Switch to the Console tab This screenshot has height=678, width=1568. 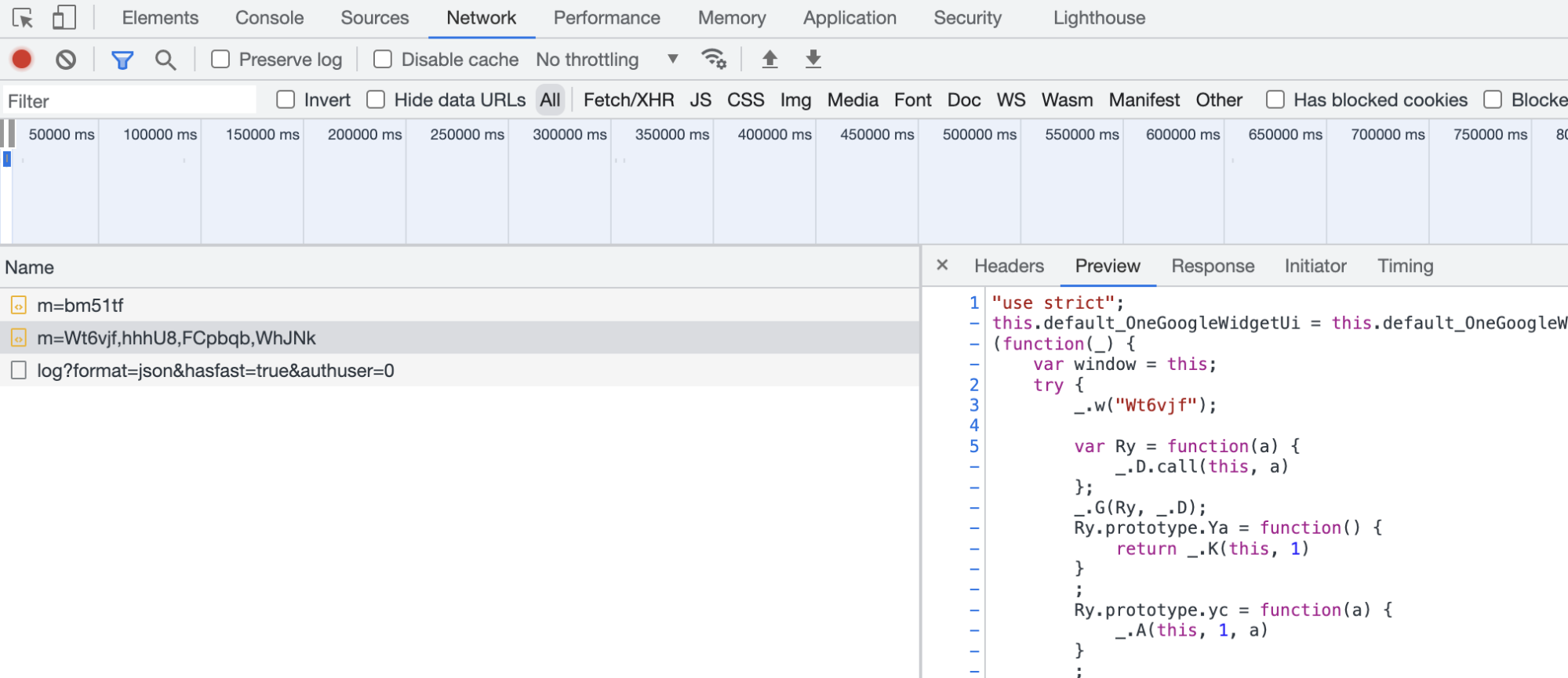click(x=269, y=18)
